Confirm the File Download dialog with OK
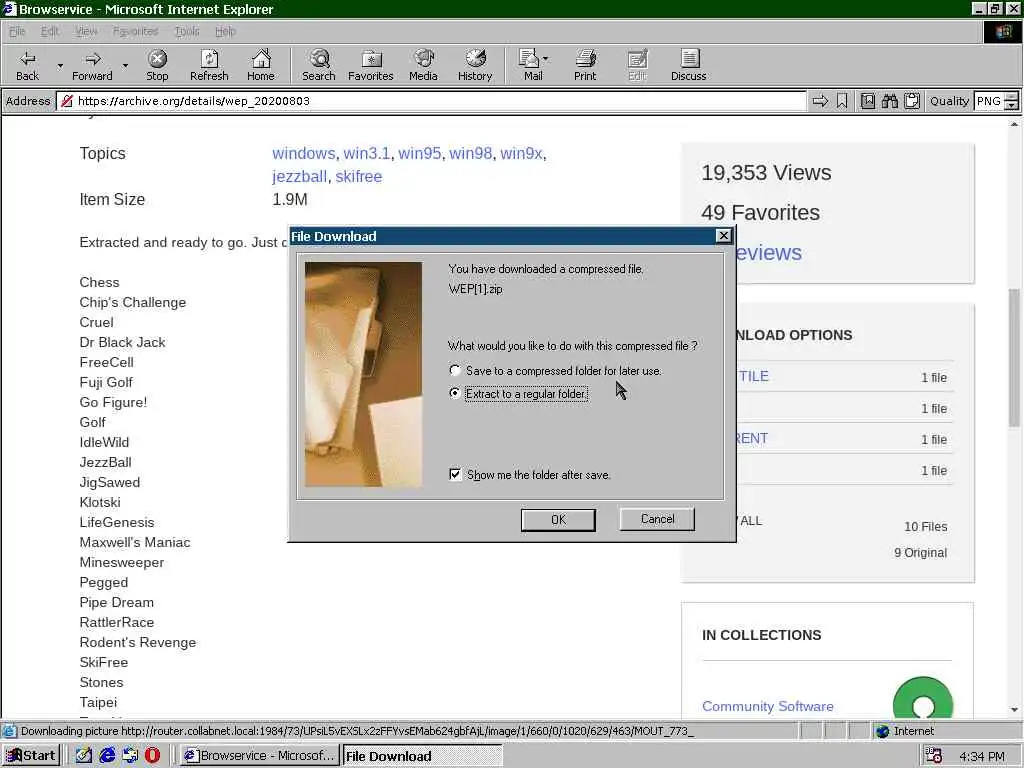Image resolution: width=1024 pixels, height=768 pixels. click(558, 520)
